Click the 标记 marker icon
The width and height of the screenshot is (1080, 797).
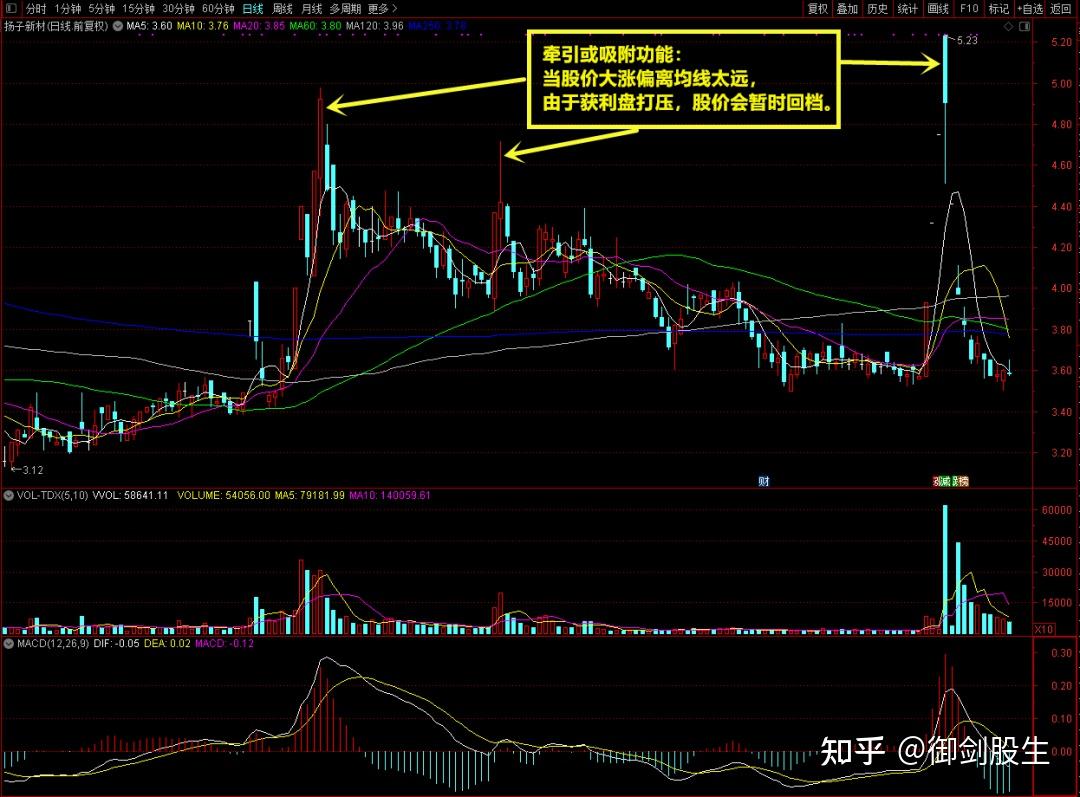[999, 8]
